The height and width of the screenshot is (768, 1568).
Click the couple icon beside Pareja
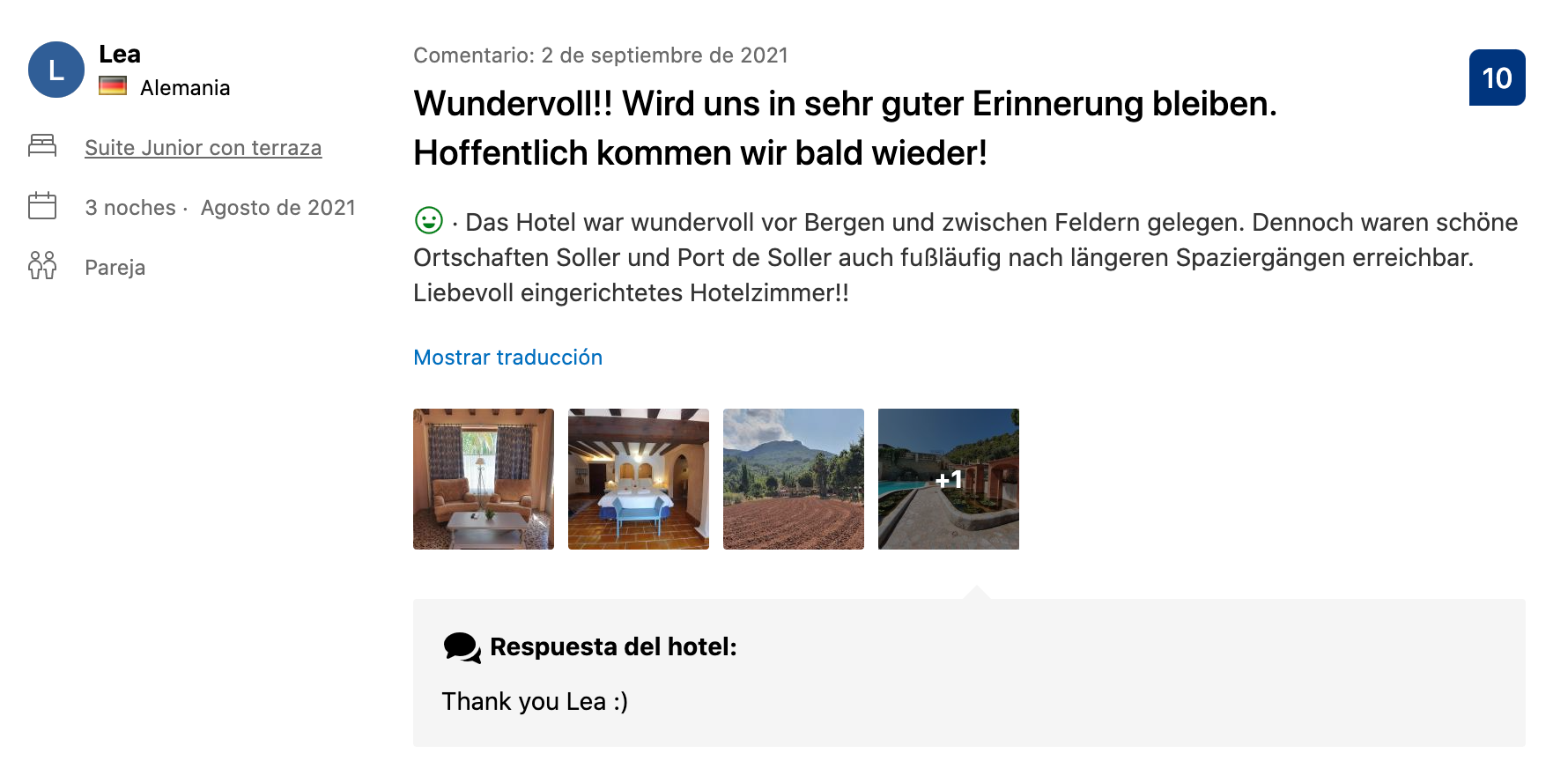point(42,265)
